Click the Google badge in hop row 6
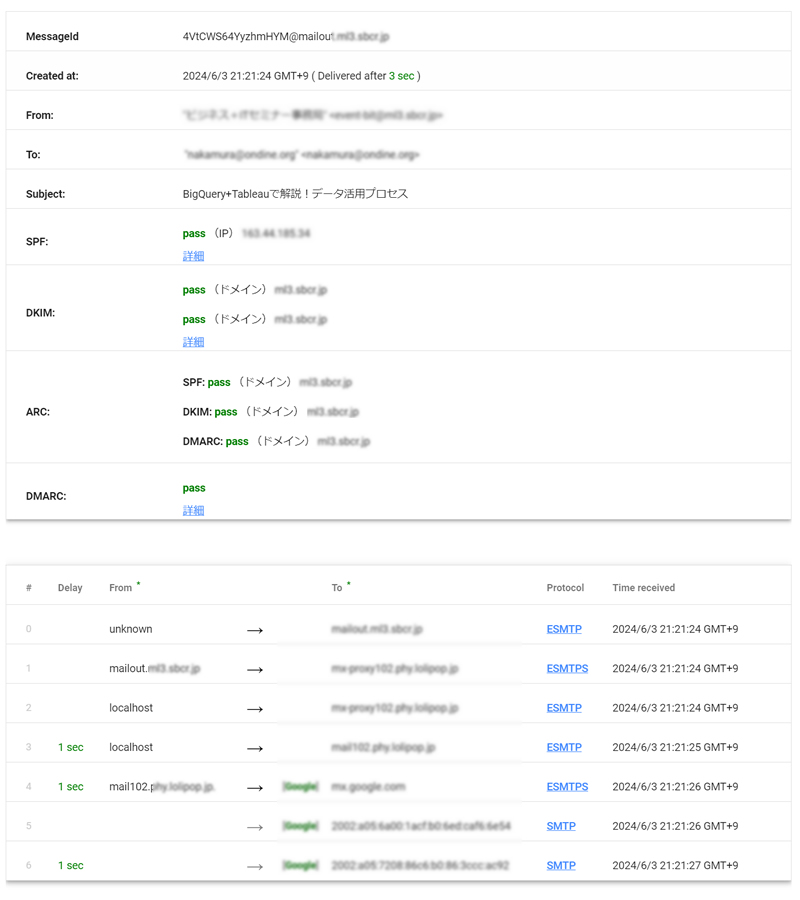 [300, 865]
